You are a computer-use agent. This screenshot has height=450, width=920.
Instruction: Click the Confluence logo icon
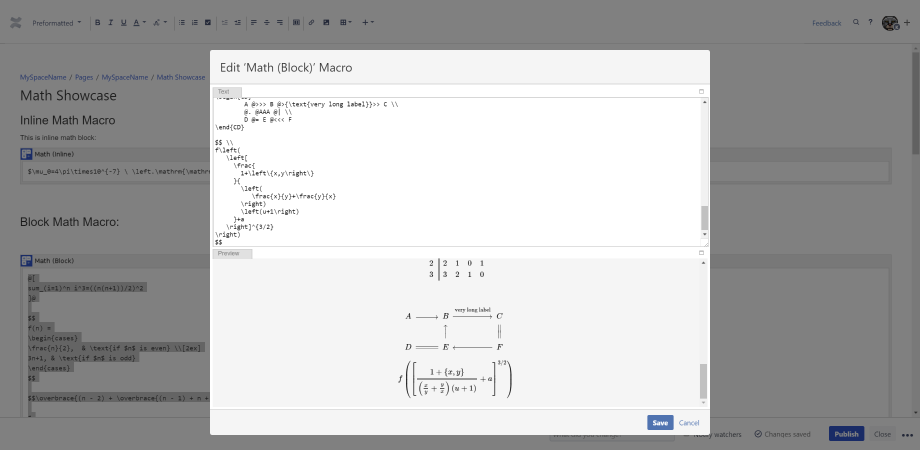coord(16,23)
